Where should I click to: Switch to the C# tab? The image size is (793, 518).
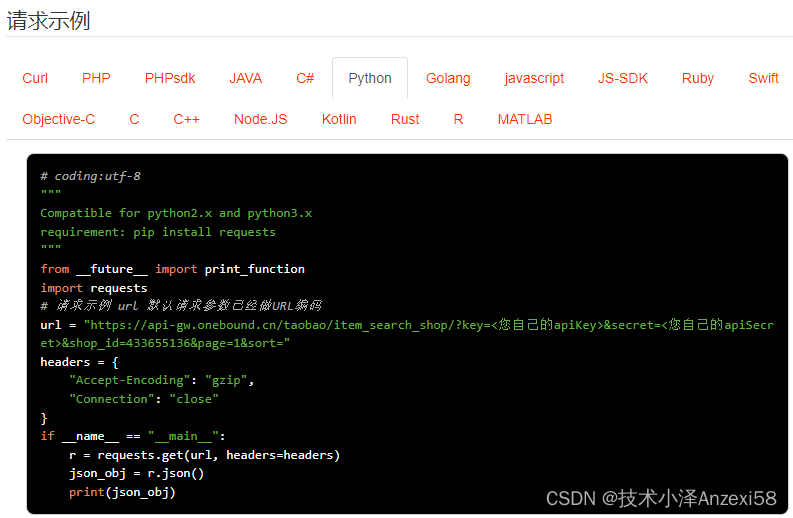(305, 78)
